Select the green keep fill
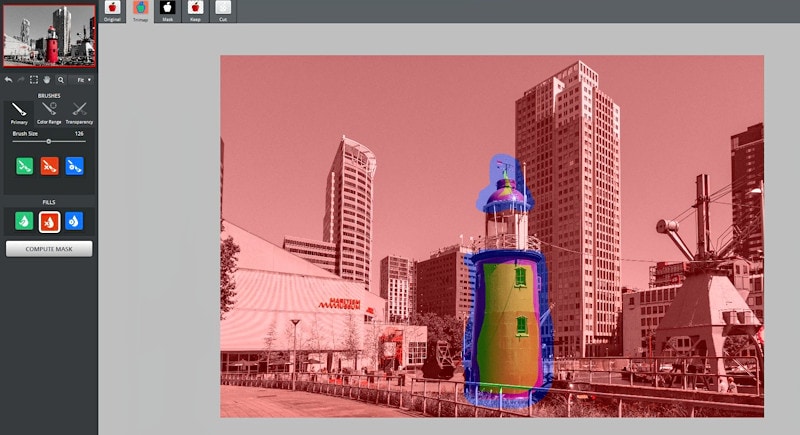The height and width of the screenshot is (435, 800). coord(24,221)
